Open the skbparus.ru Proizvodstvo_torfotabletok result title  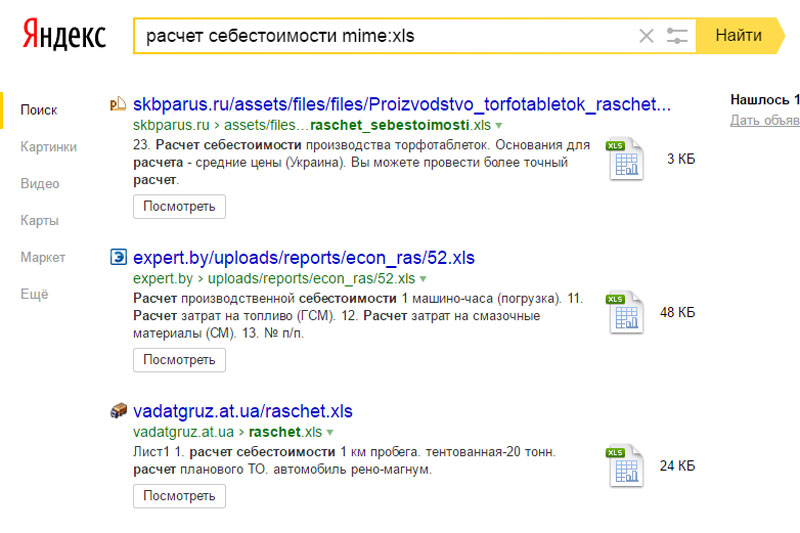point(402,104)
